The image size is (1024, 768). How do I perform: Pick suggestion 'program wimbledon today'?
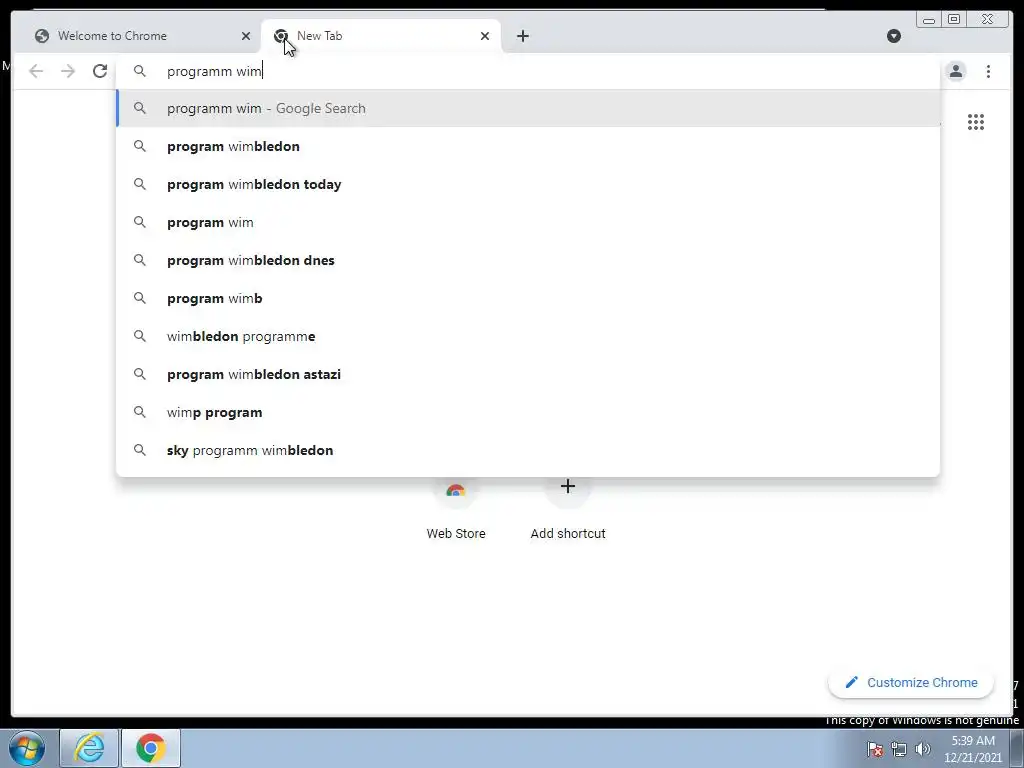tap(528, 184)
